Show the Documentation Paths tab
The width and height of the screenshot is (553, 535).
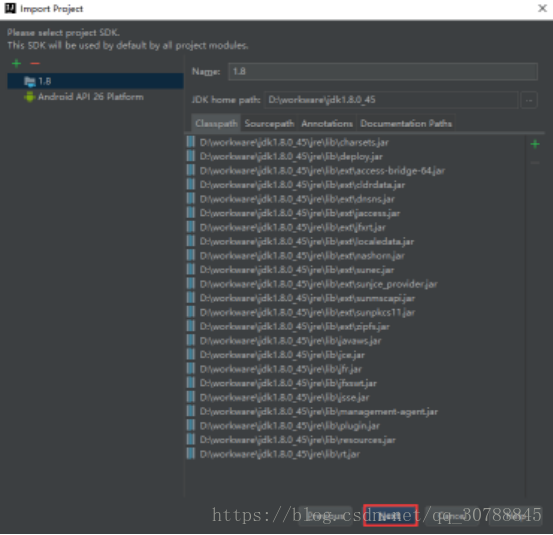(x=406, y=123)
